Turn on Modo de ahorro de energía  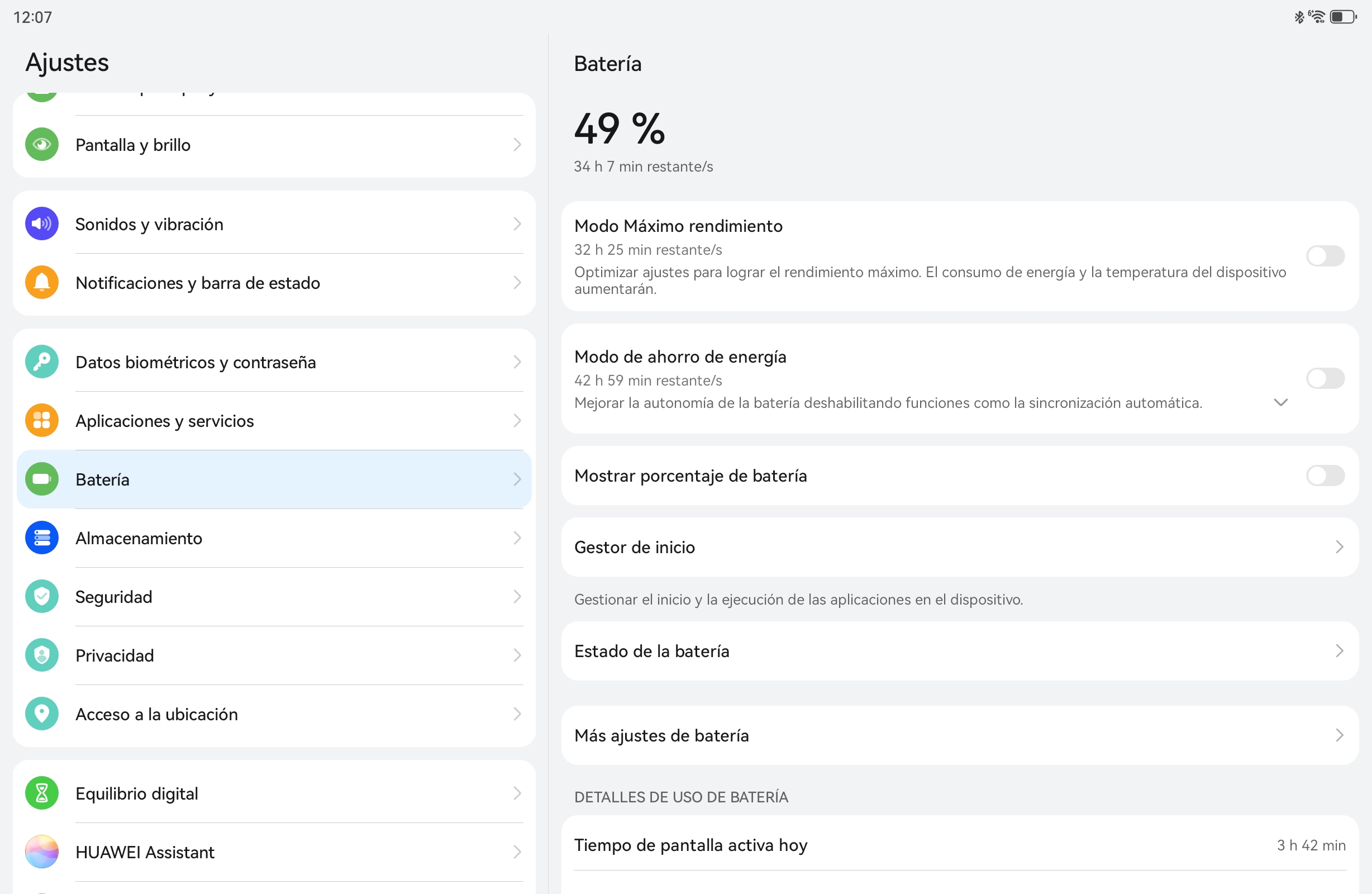click(x=1325, y=378)
